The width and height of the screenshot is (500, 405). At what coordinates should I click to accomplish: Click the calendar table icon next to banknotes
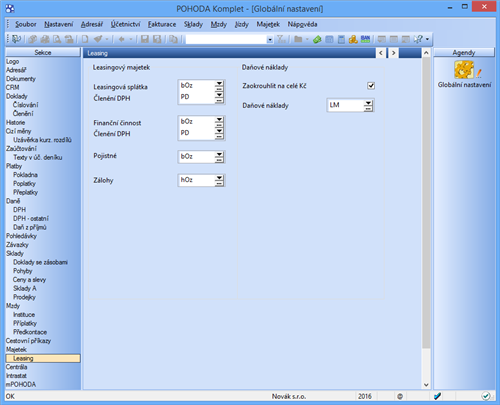[329, 39]
